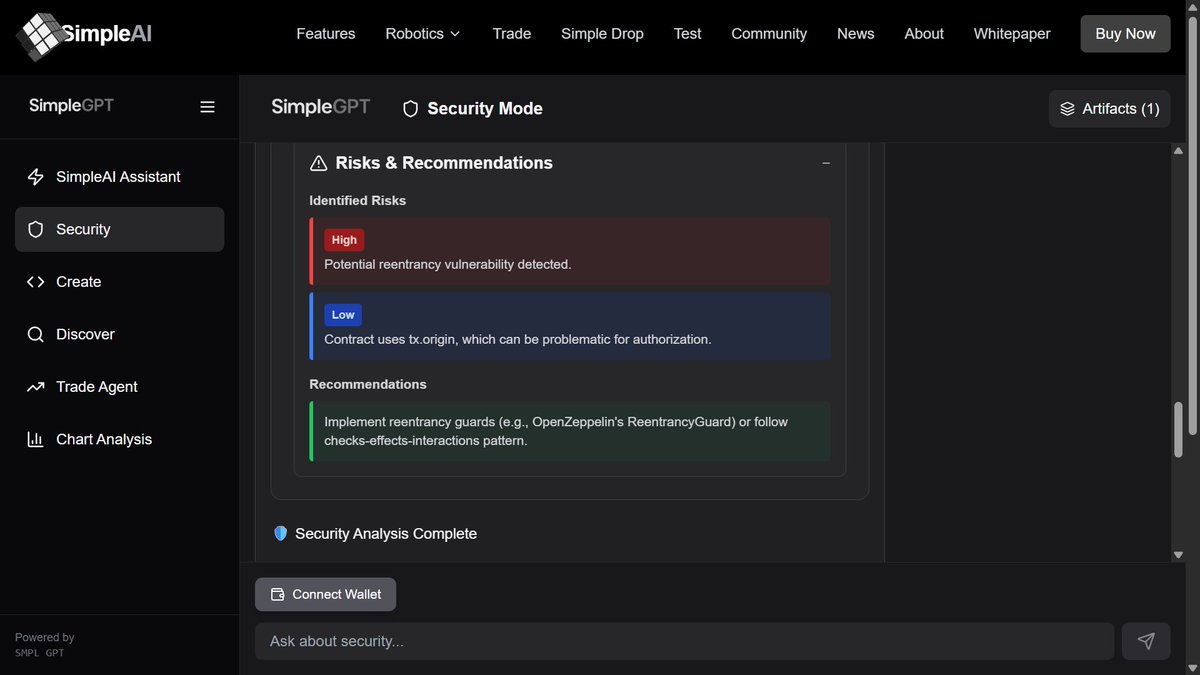Select Create in the sidebar
1200x675 pixels.
pyautogui.click(x=120, y=282)
